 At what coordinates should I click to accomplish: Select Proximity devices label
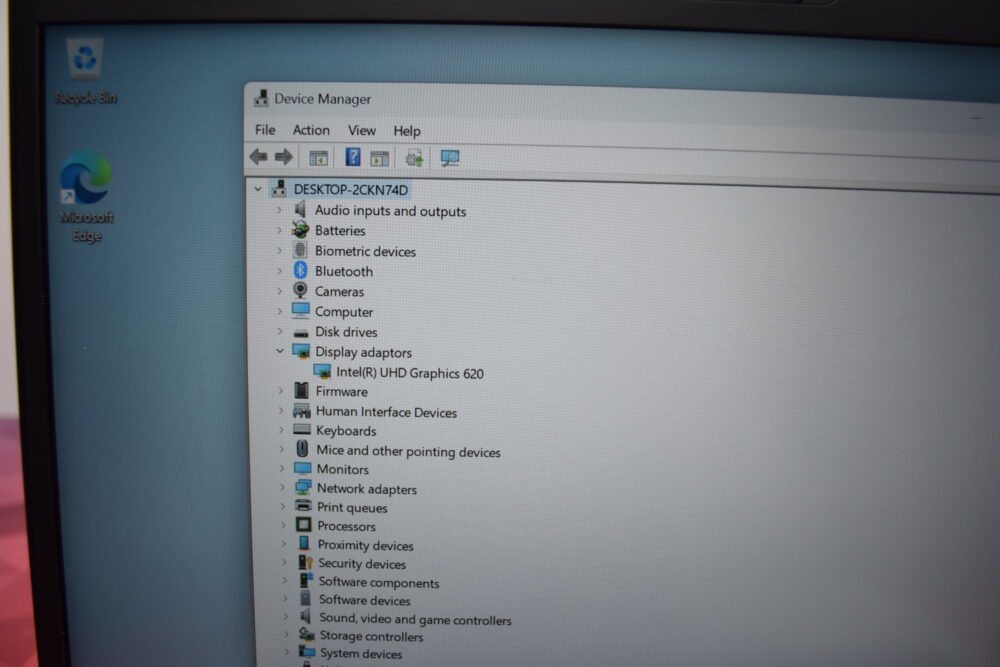coord(365,545)
